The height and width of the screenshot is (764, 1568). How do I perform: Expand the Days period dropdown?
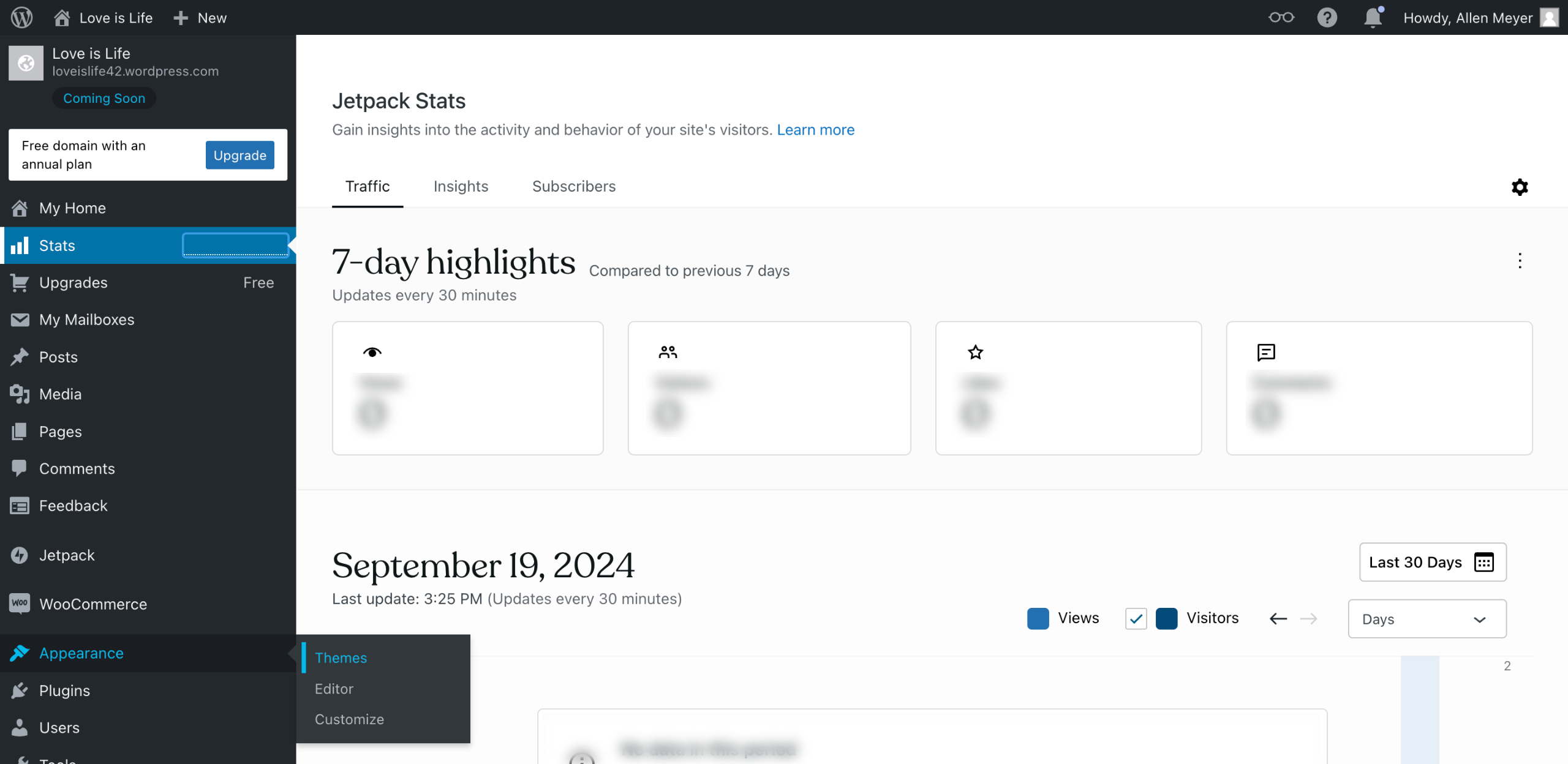[1427, 619]
